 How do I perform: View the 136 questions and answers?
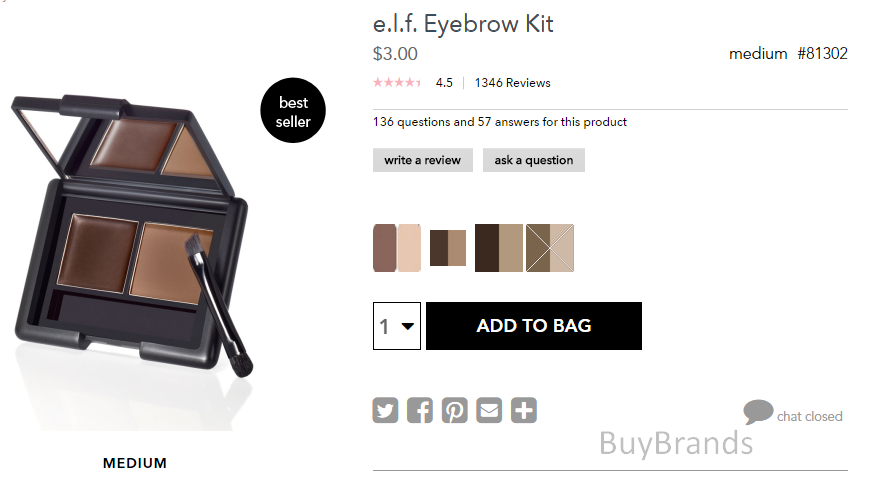tap(499, 122)
